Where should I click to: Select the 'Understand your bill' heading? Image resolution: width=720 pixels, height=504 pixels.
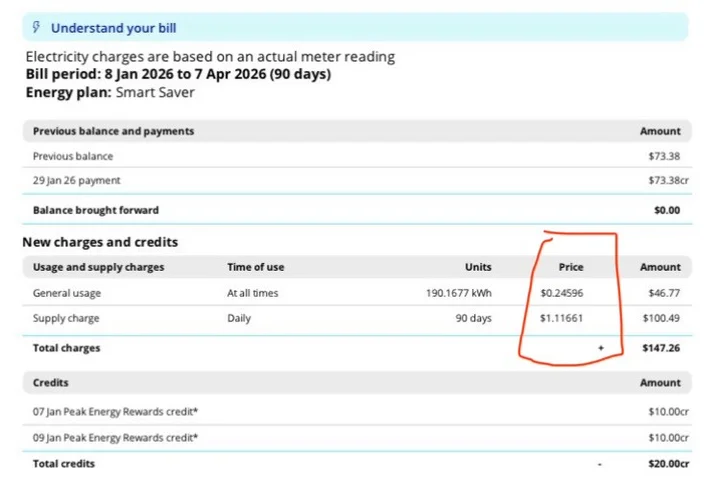click(113, 28)
